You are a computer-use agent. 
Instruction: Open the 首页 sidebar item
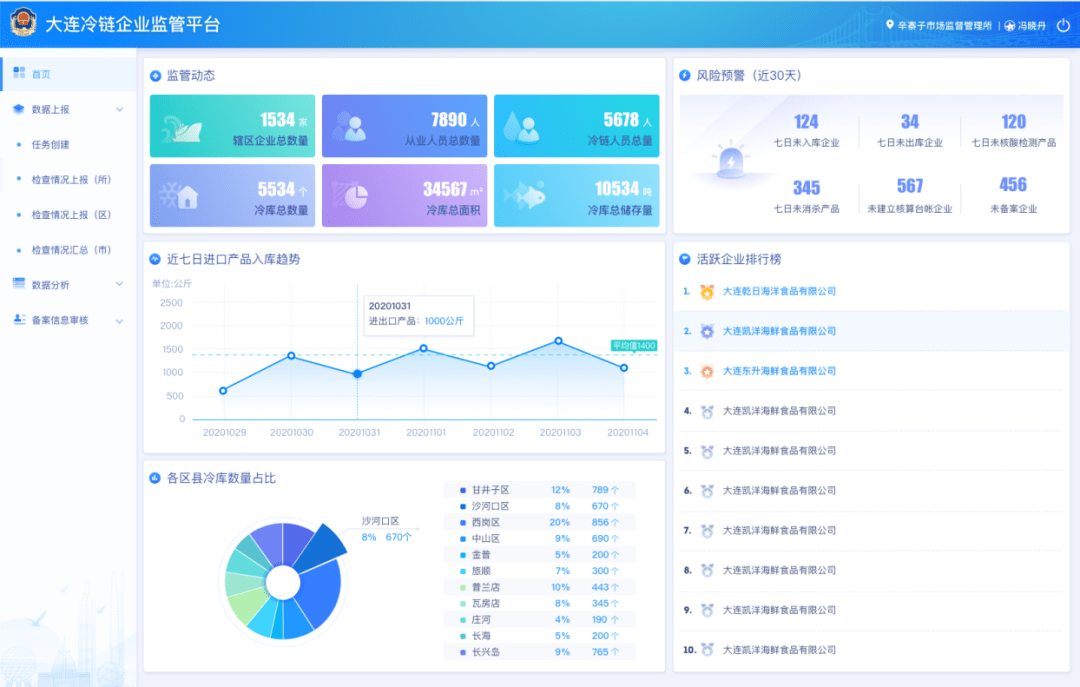click(40, 74)
